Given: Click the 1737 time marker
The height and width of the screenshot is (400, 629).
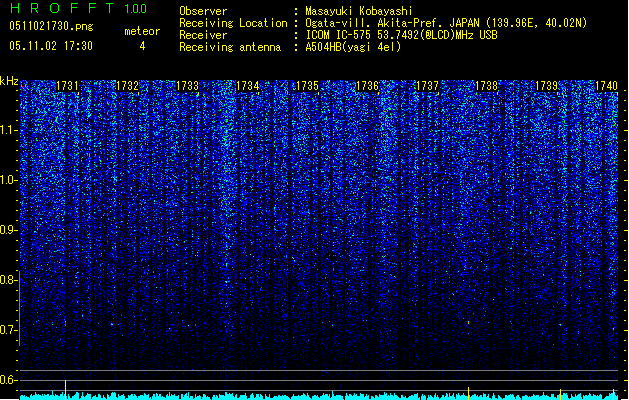Looking at the screenshot, I should point(428,86).
